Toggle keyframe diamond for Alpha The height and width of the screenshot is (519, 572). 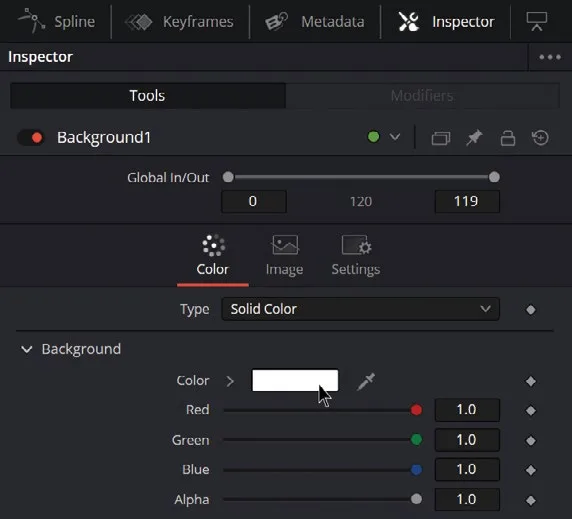[531, 500]
